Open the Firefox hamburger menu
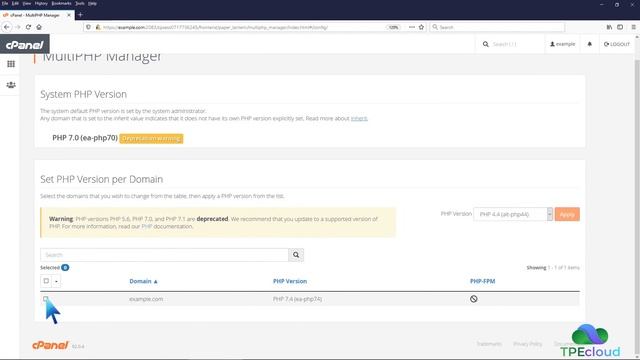Viewport: 640px width, 360px height. click(x=633, y=27)
